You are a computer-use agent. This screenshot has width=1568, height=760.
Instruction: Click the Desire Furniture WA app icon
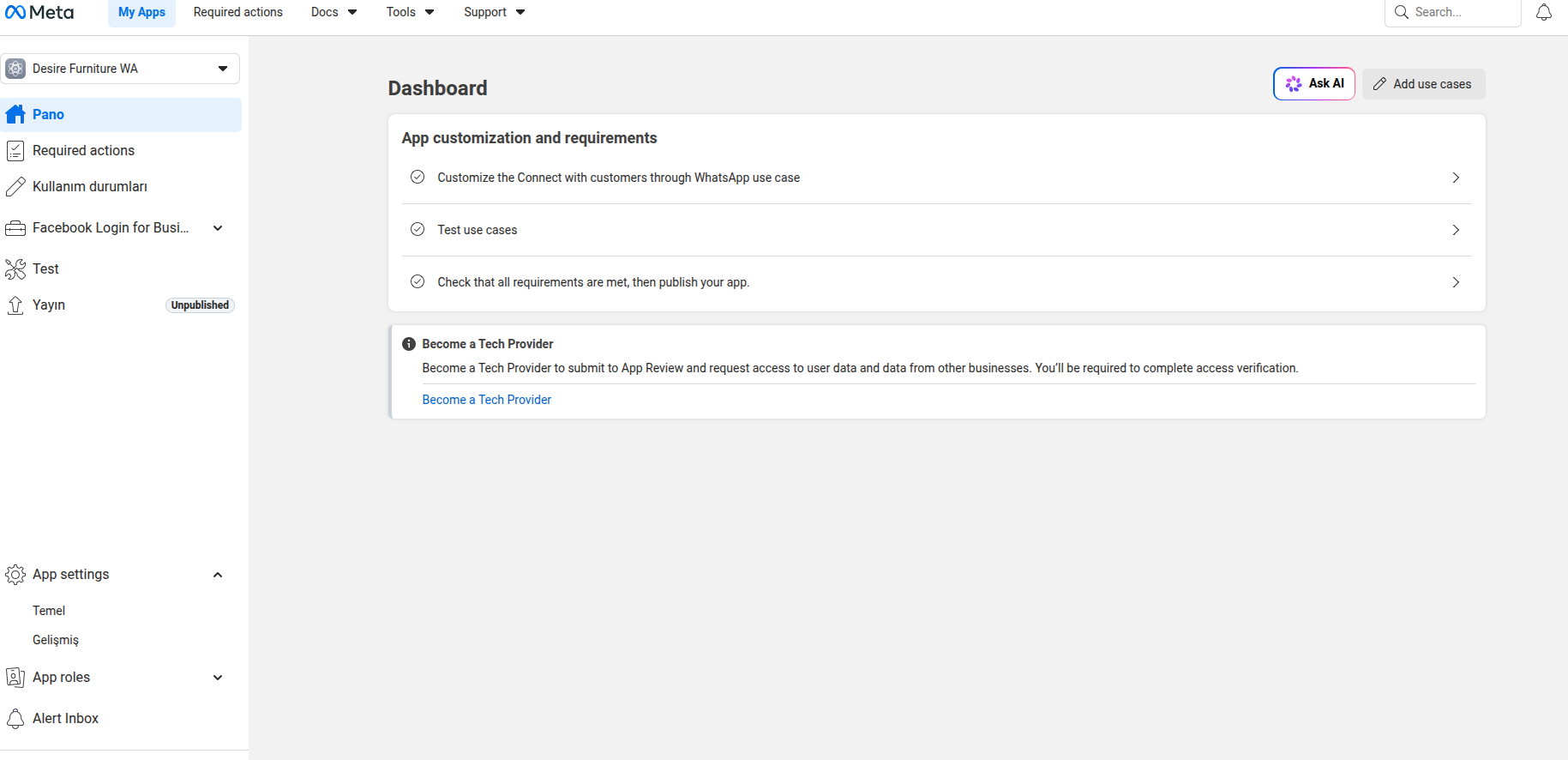(15, 69)
